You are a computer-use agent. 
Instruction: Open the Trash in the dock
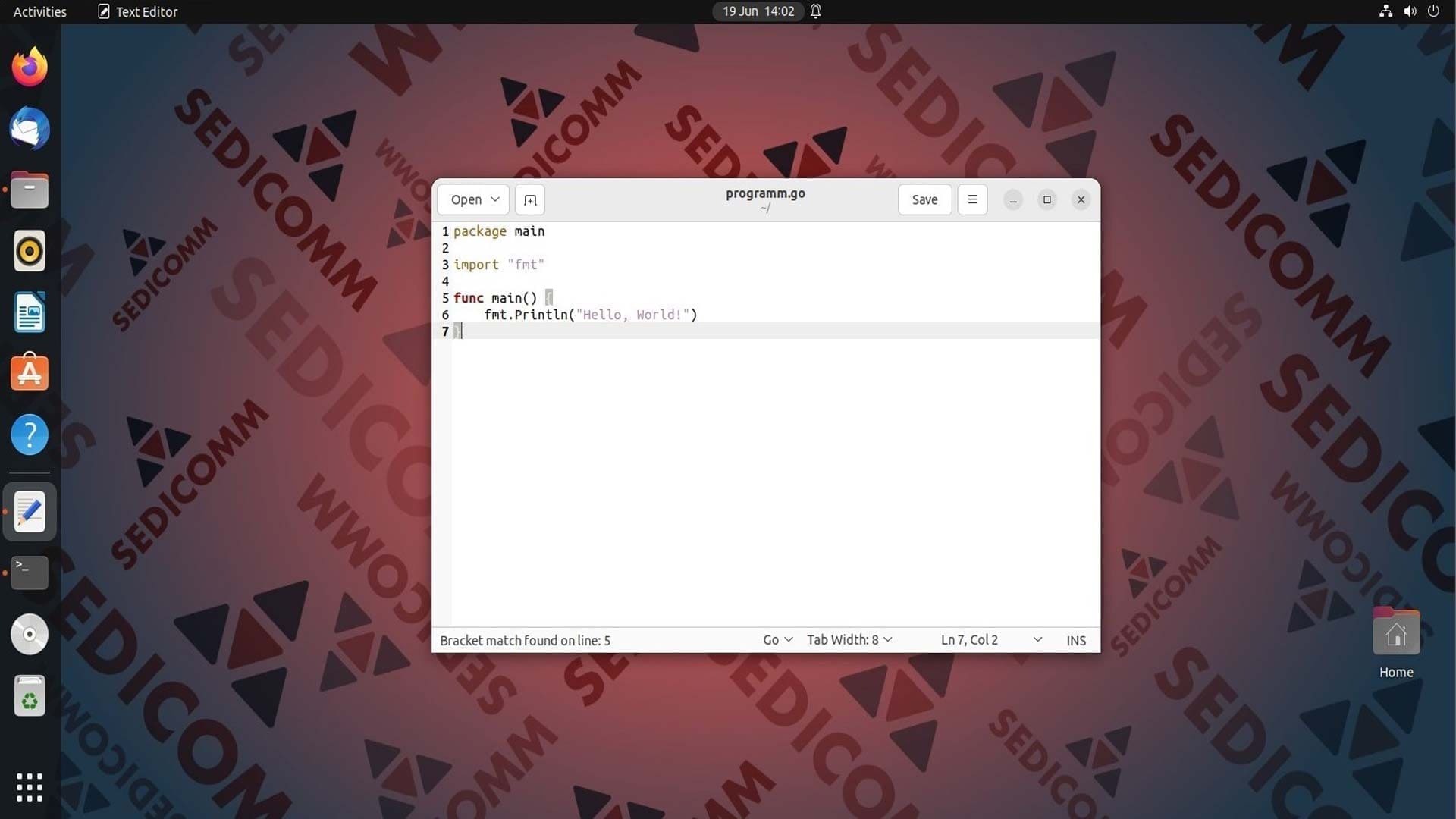click(x=30, y=696)
